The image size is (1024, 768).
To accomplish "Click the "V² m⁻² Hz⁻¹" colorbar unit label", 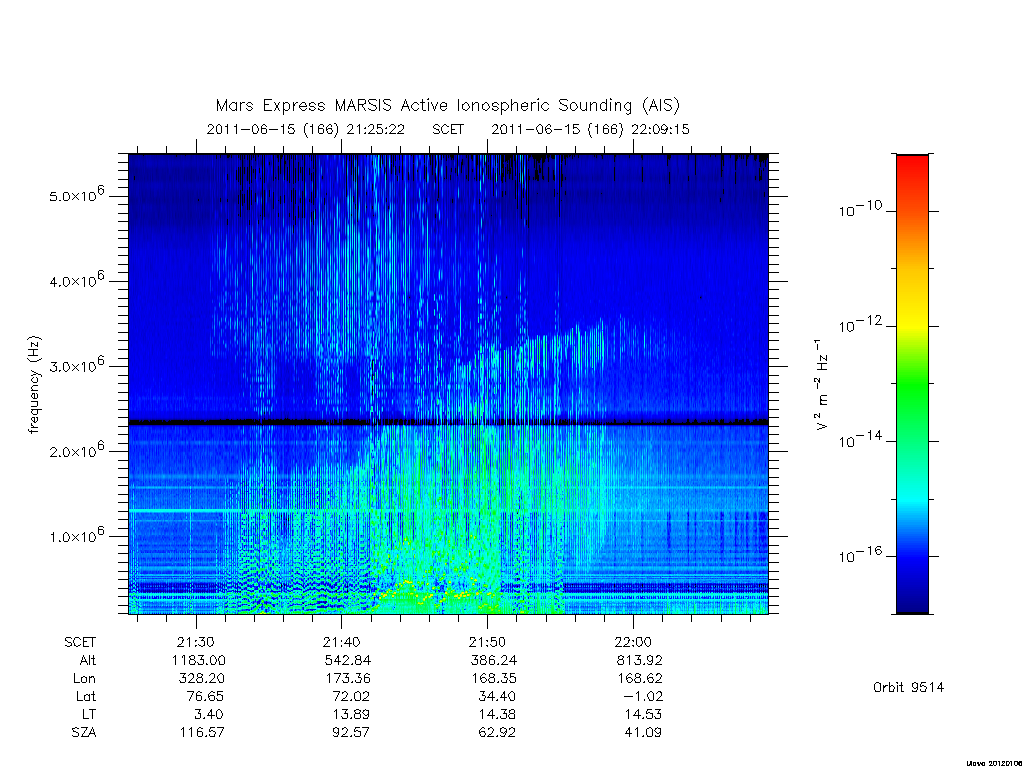I will click(822, 385).
